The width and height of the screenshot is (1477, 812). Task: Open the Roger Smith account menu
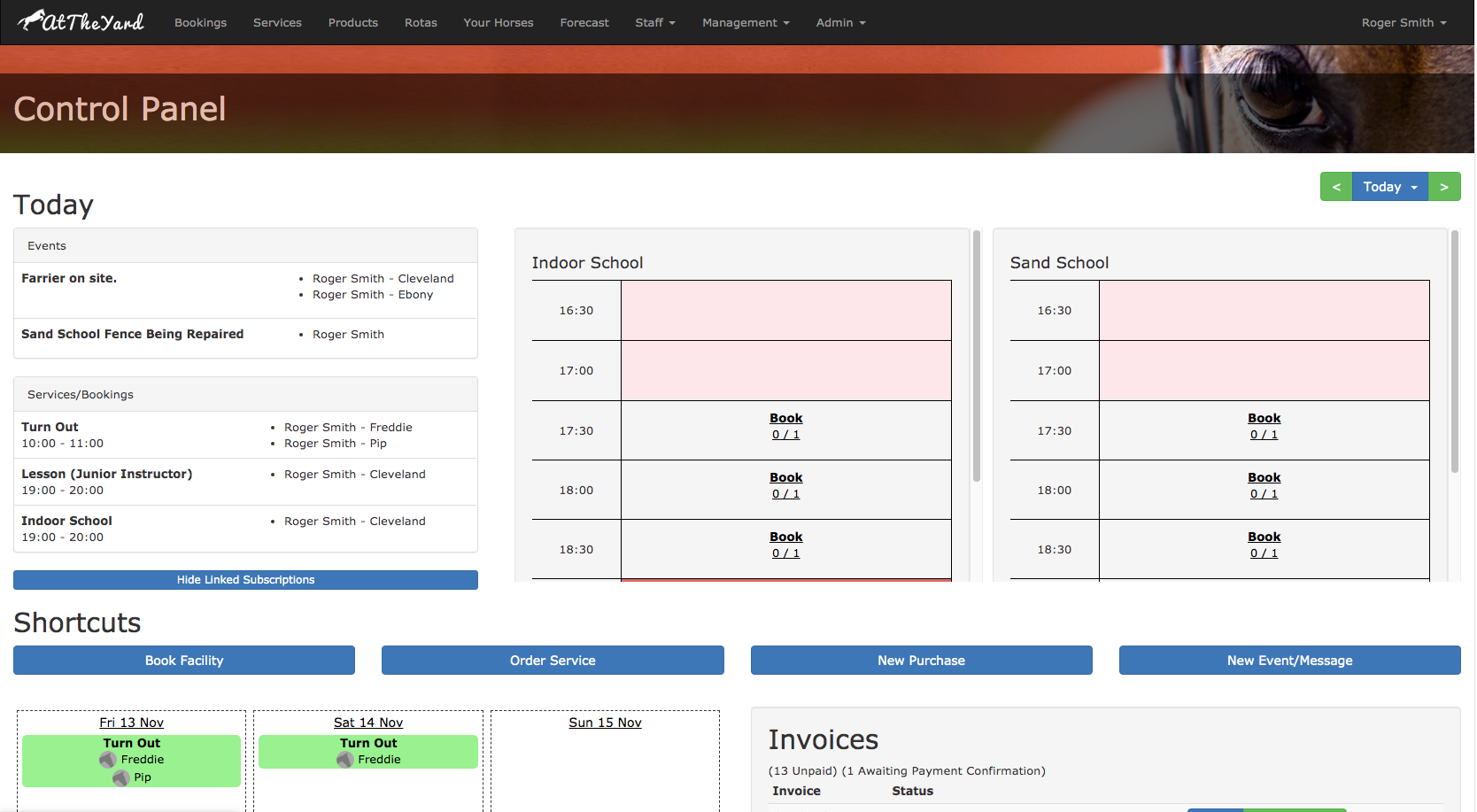tap(1403, 22)
